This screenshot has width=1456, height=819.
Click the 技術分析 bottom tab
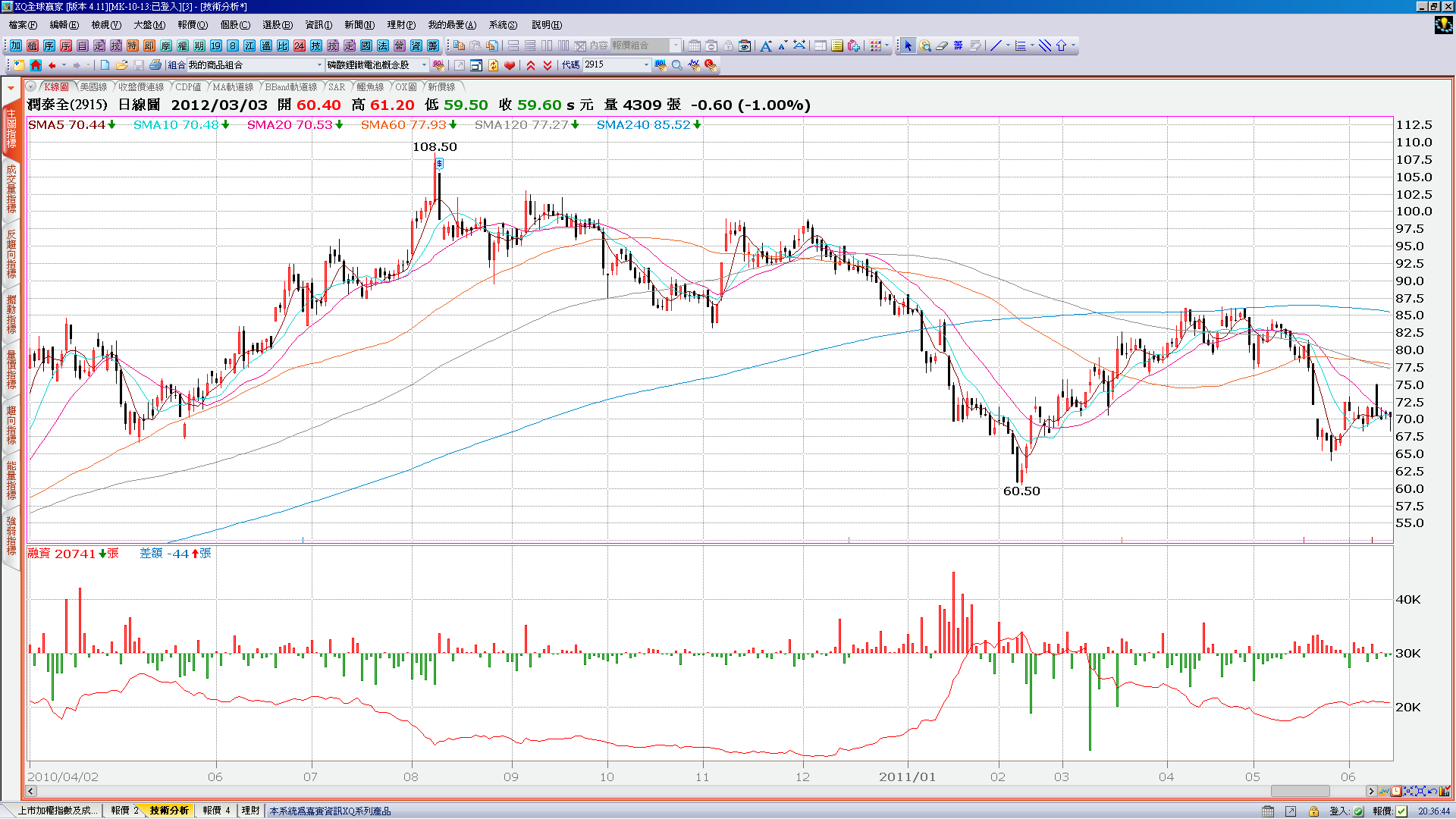tap(168, 811)
